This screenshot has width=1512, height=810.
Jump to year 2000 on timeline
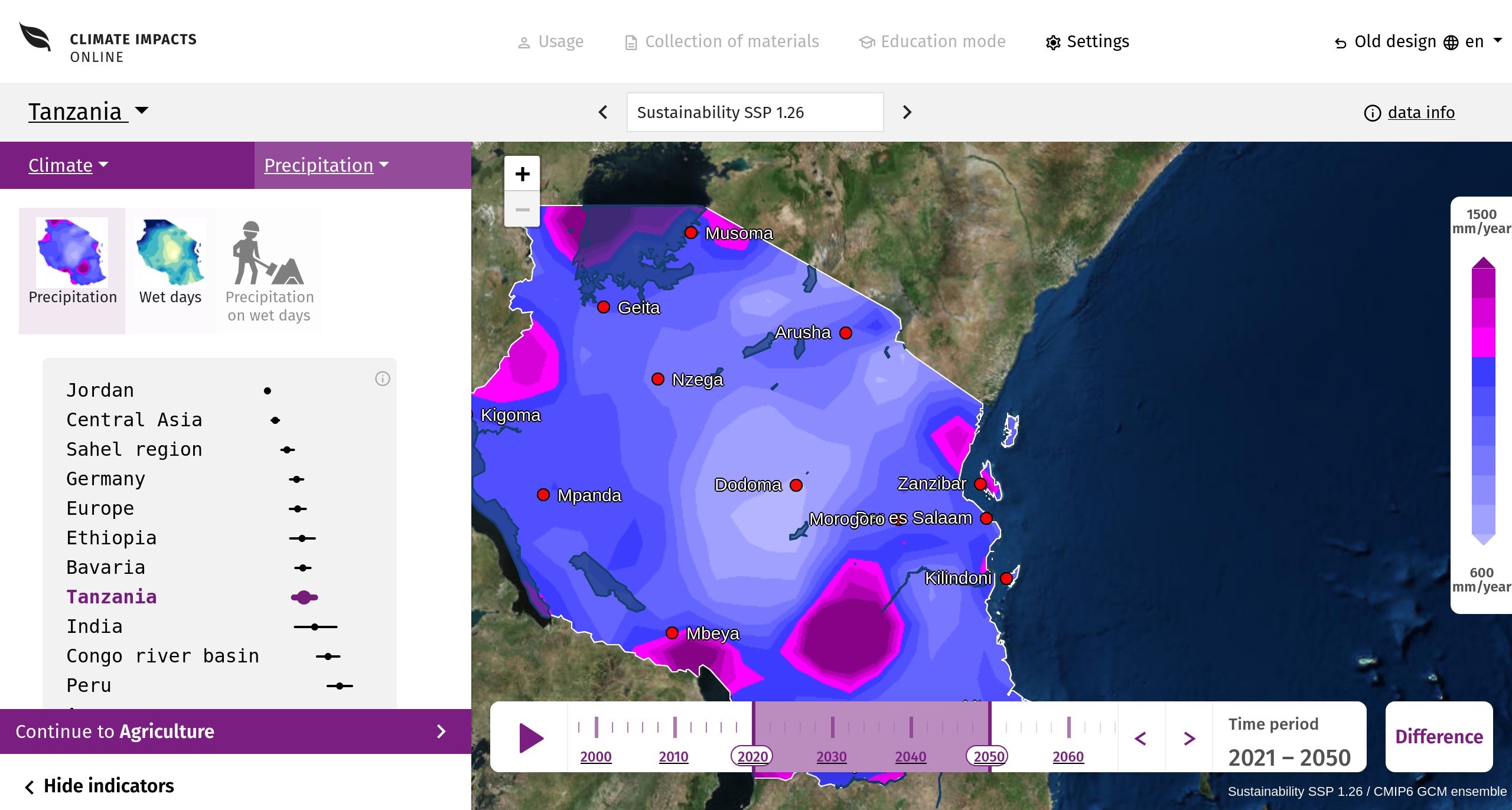(x=595, y=756)
